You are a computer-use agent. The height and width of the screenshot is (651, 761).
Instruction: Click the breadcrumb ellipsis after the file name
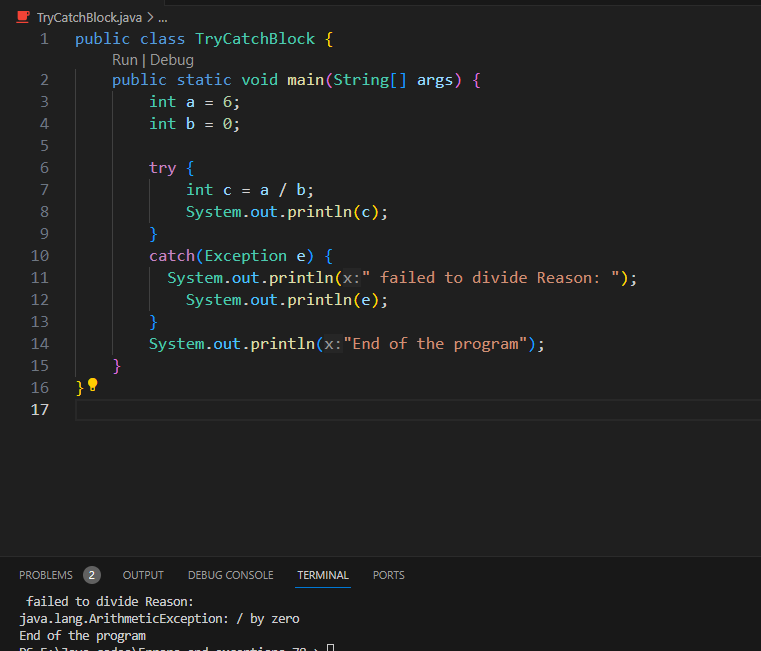point(163,18)
